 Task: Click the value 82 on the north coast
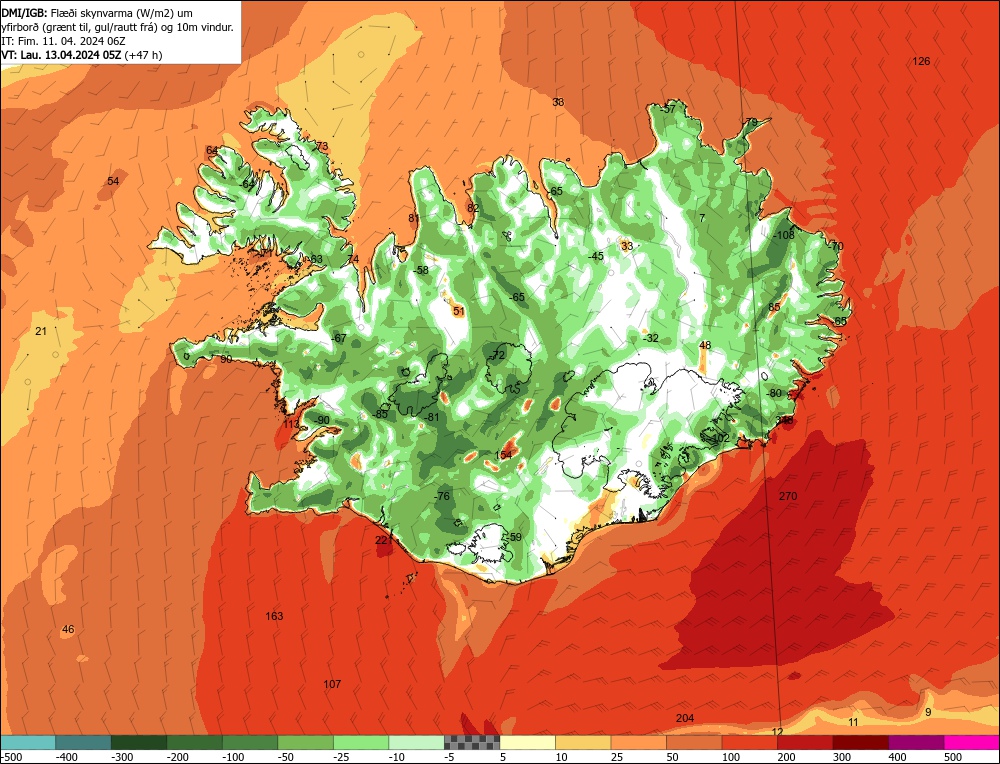click(473, 208)
